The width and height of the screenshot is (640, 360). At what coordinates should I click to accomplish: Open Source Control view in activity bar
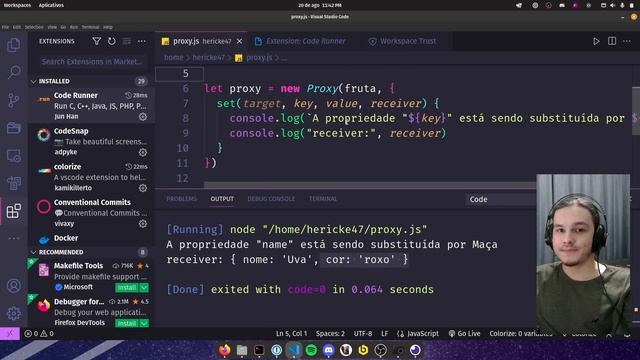pos(13,100)
